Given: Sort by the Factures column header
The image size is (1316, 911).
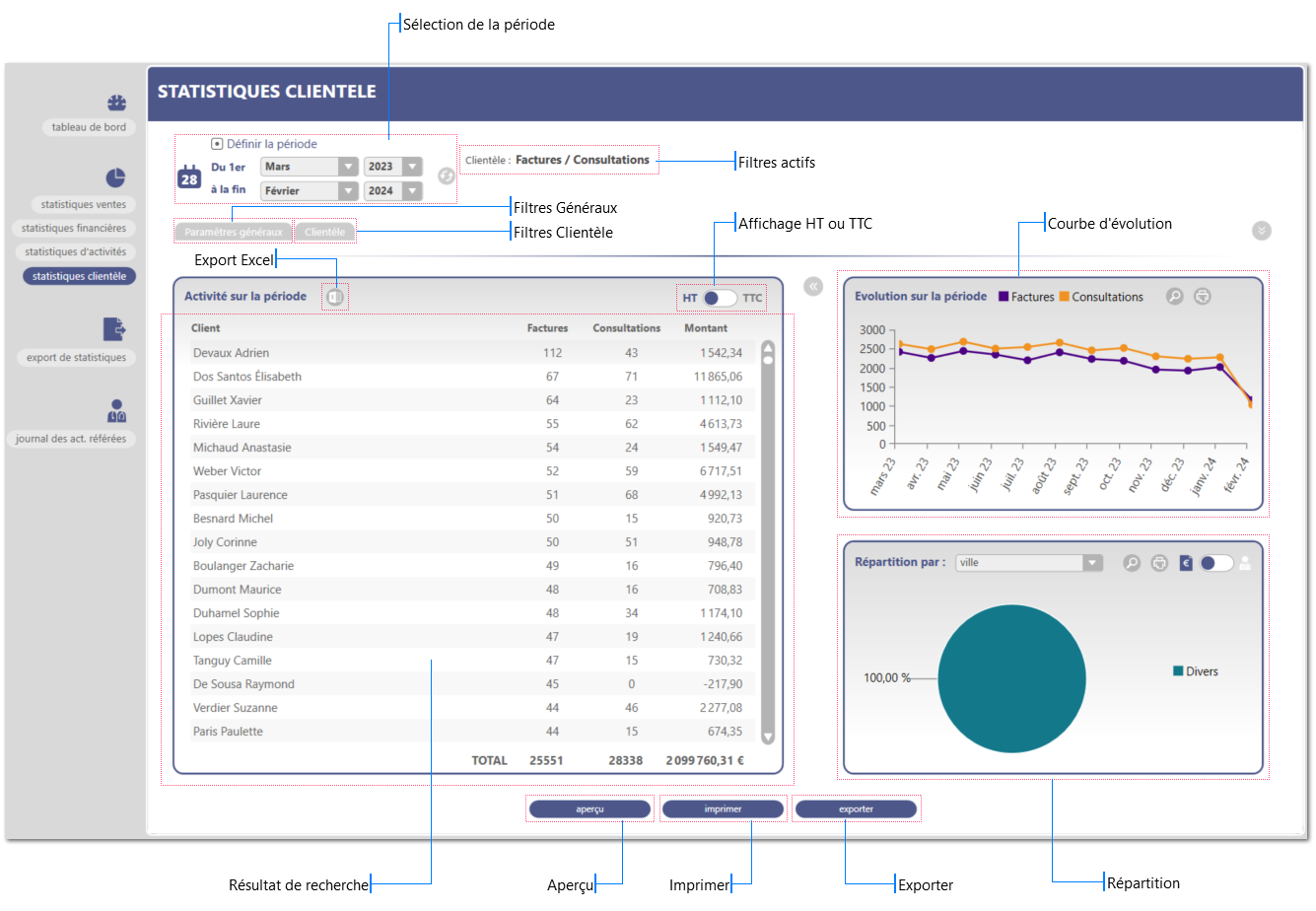Looking at the screenshot, I should 547,328.
